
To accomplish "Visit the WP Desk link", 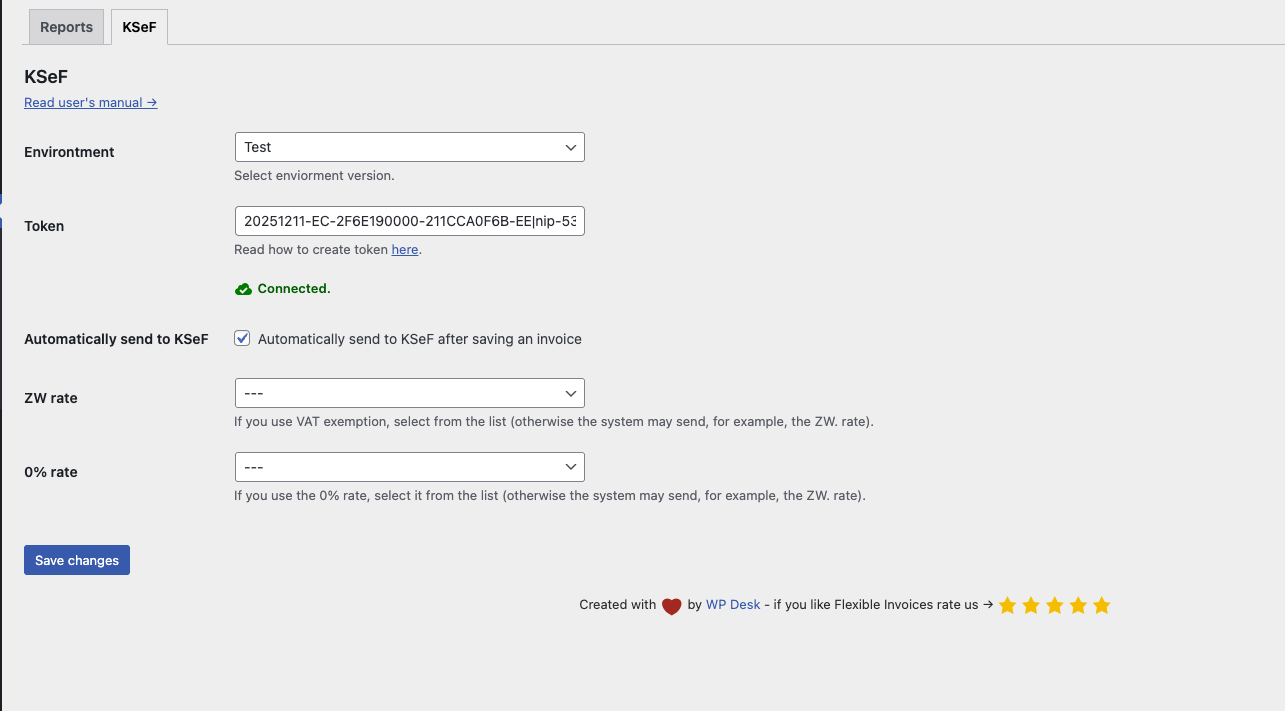I will (x=733, y=605).
